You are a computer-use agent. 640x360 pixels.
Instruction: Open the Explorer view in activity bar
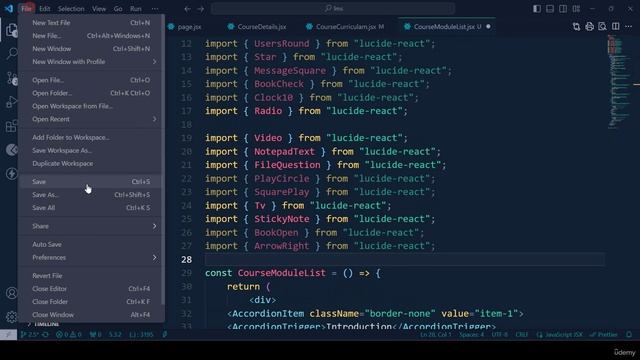(x=11, y=30)
